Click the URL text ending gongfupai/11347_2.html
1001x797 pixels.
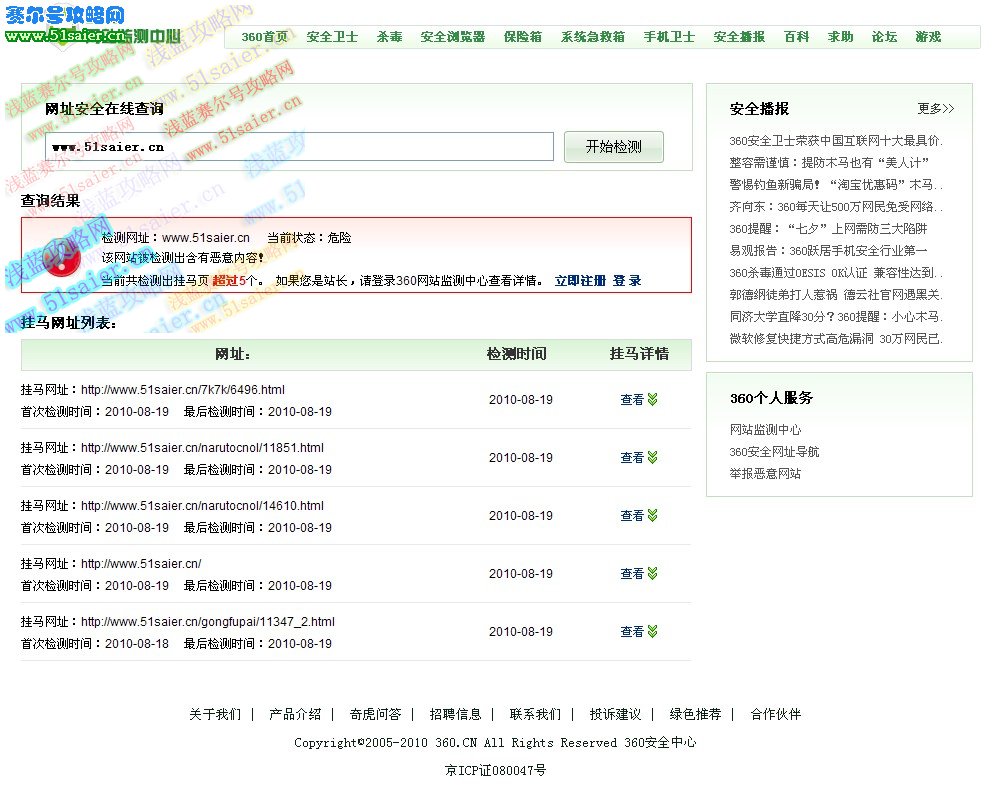(x=207, y=621)
